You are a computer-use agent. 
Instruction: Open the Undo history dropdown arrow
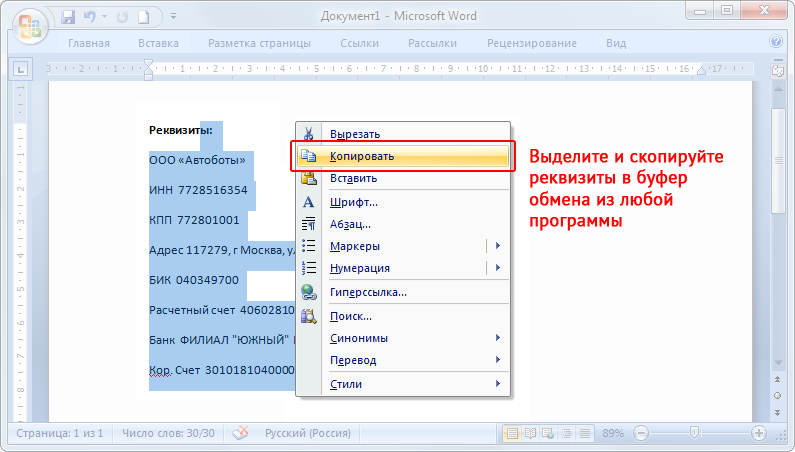pos(104,17)
